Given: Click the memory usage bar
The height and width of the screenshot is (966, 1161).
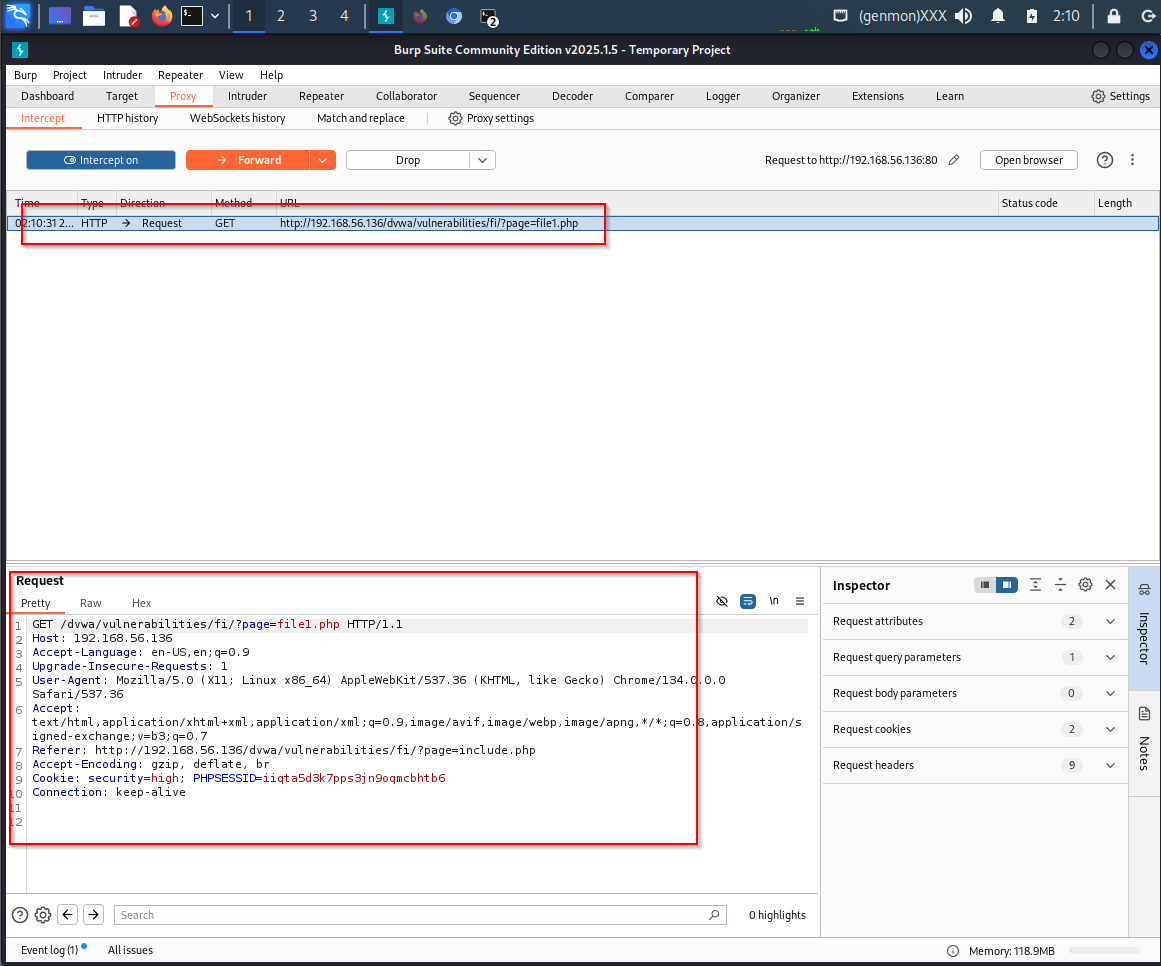Looking at the screenshot, I should [x=1105, y=951].
